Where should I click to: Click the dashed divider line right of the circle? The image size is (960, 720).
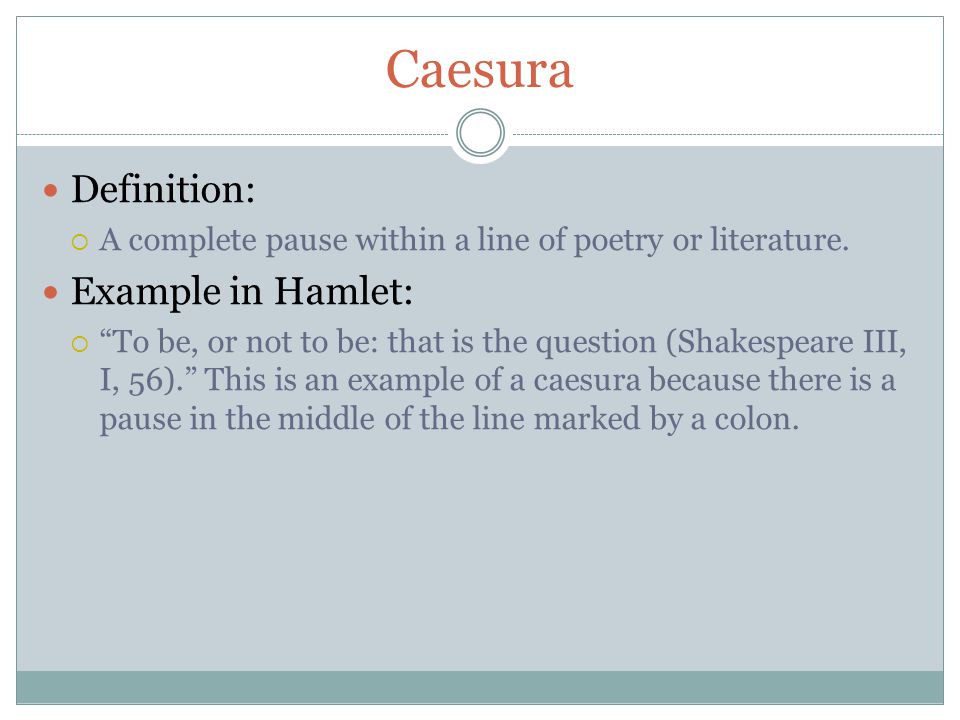point(728,134)
